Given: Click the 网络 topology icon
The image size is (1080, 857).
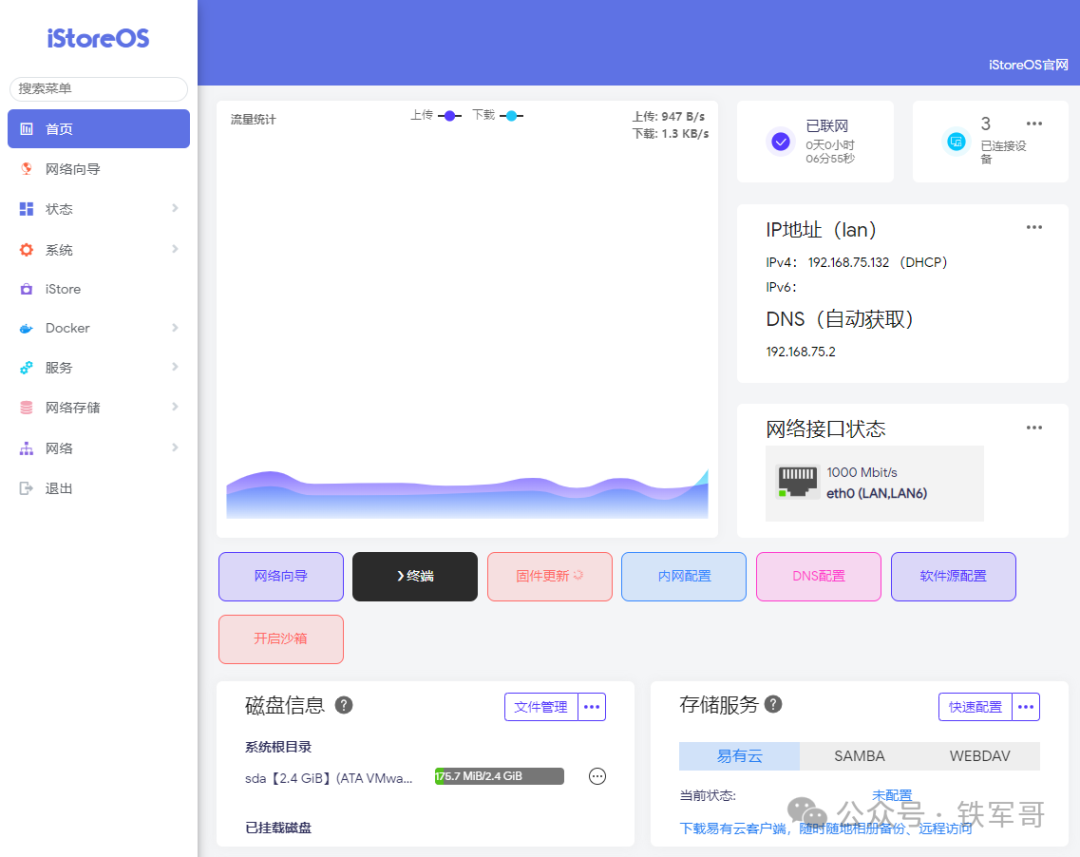Looking at the screenshot, I should 26,448.
